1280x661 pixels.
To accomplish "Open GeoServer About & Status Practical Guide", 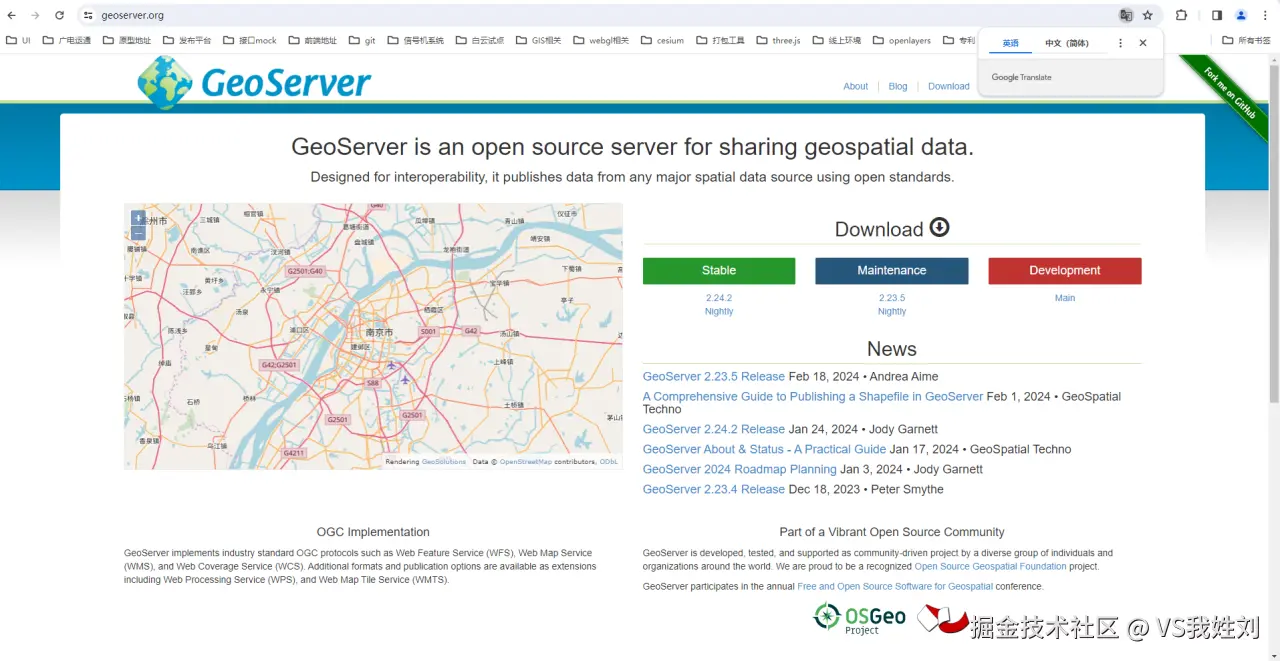I will (764, 449).
